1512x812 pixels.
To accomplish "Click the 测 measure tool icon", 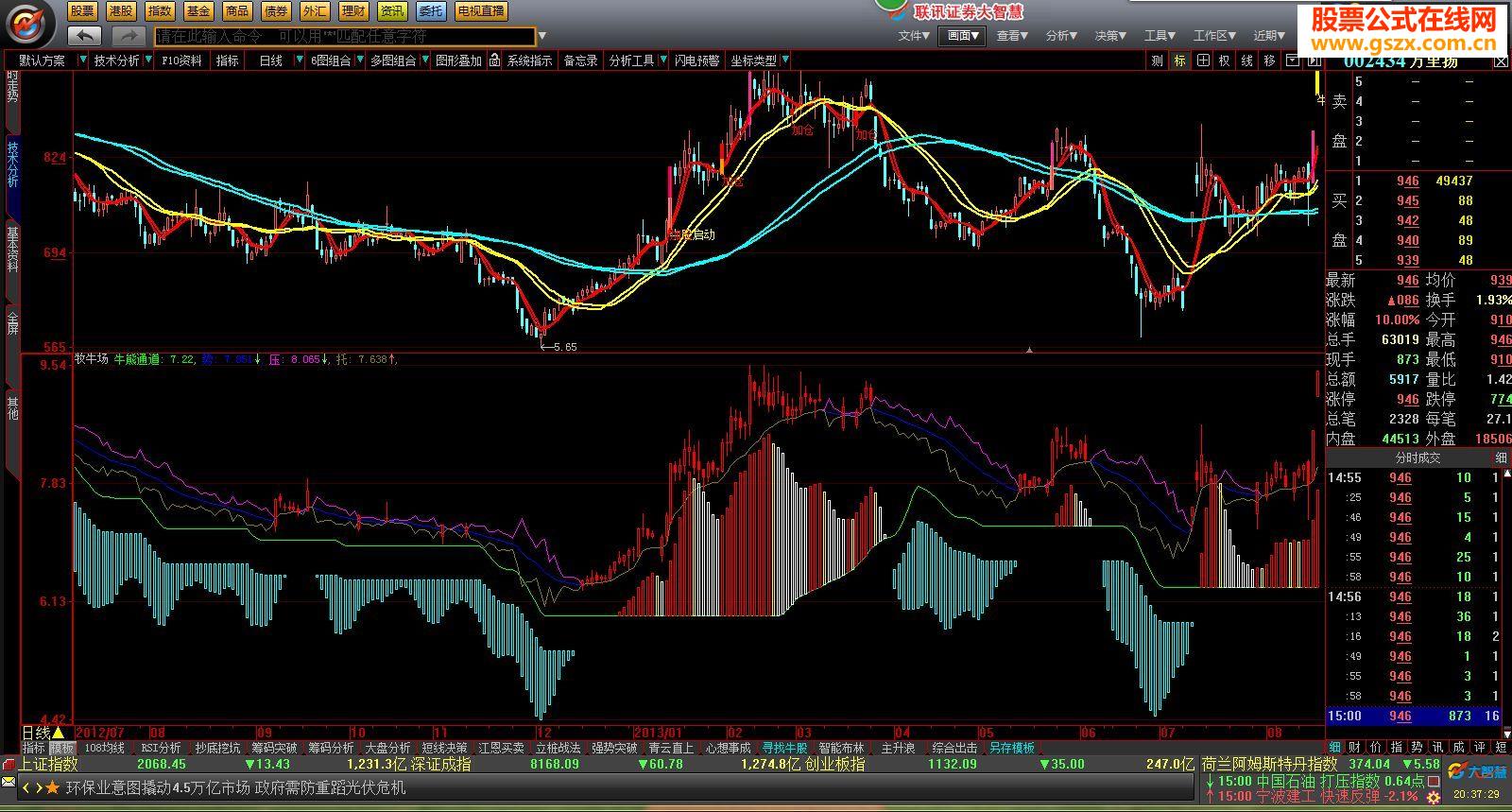I will [1158, 60].
